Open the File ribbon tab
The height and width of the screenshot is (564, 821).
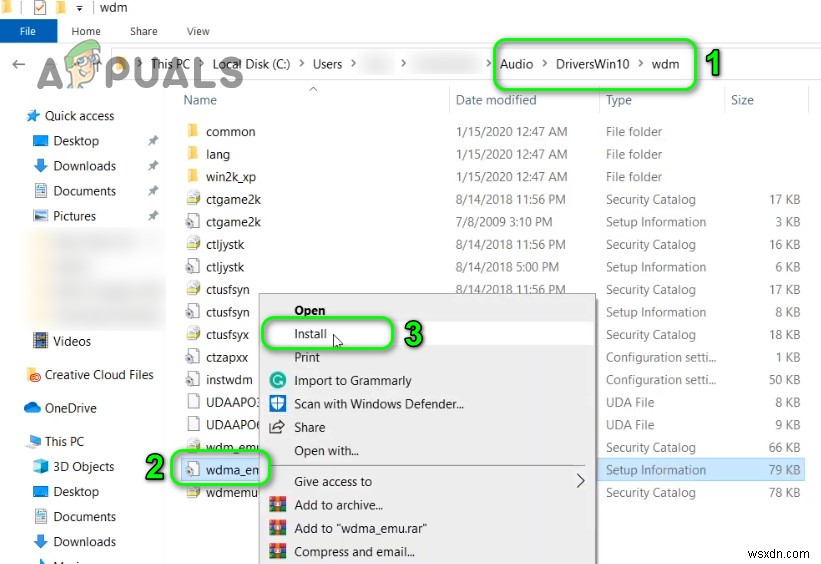(x=28, y=31)
